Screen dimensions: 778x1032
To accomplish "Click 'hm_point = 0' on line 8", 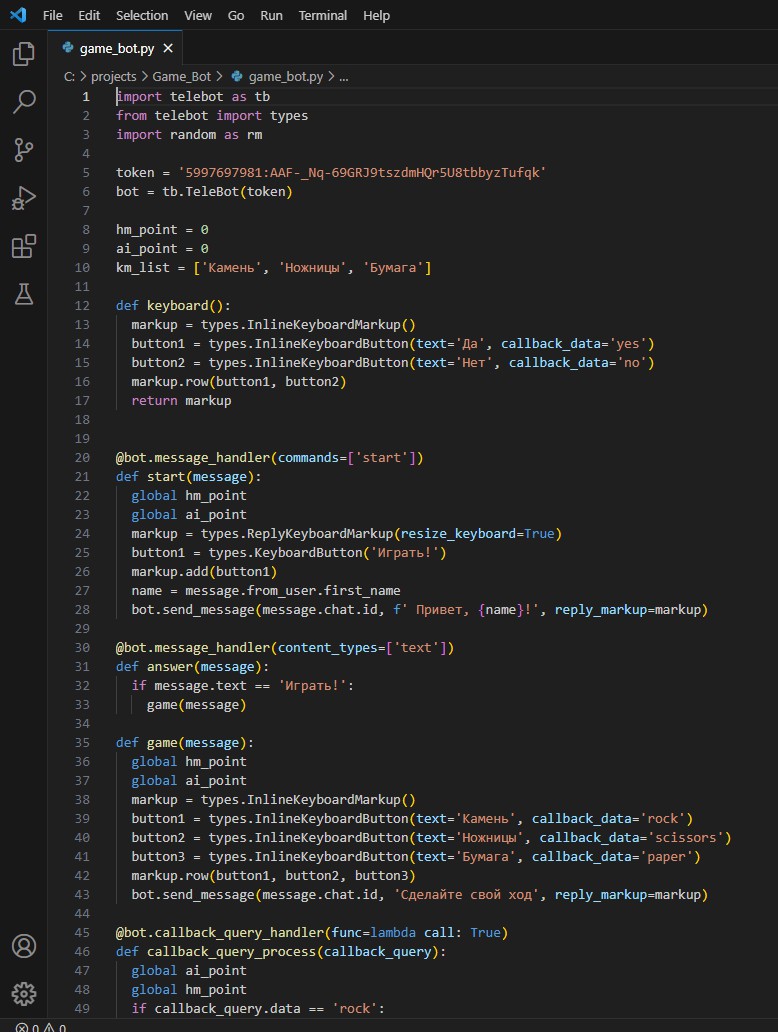I will (162, 230).
